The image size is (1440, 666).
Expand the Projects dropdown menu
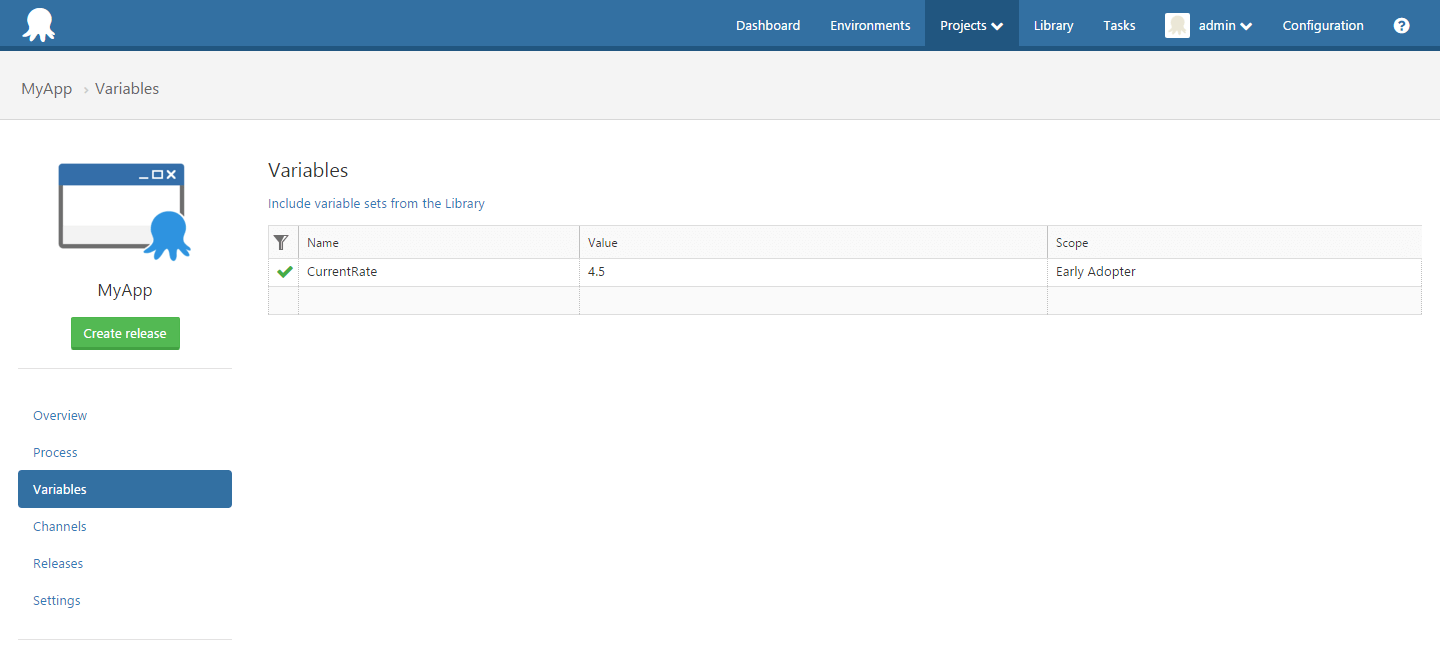971,26
